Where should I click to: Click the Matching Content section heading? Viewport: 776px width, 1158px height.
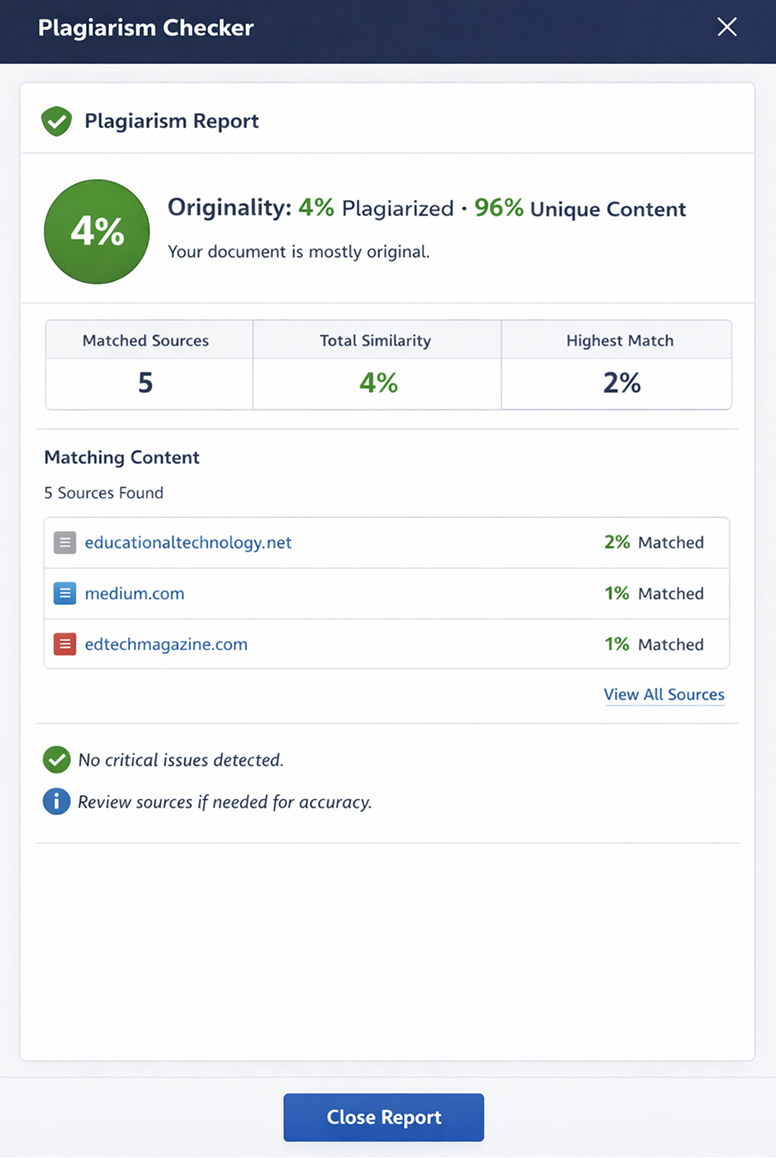(x=122, y=458)
